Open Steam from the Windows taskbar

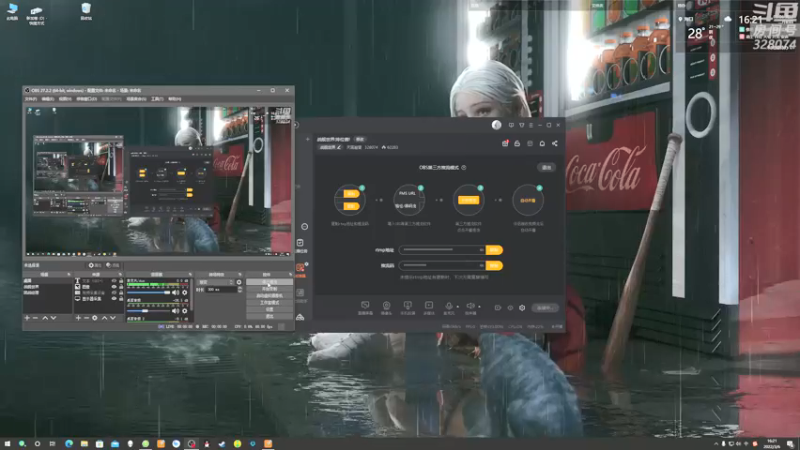222,444
